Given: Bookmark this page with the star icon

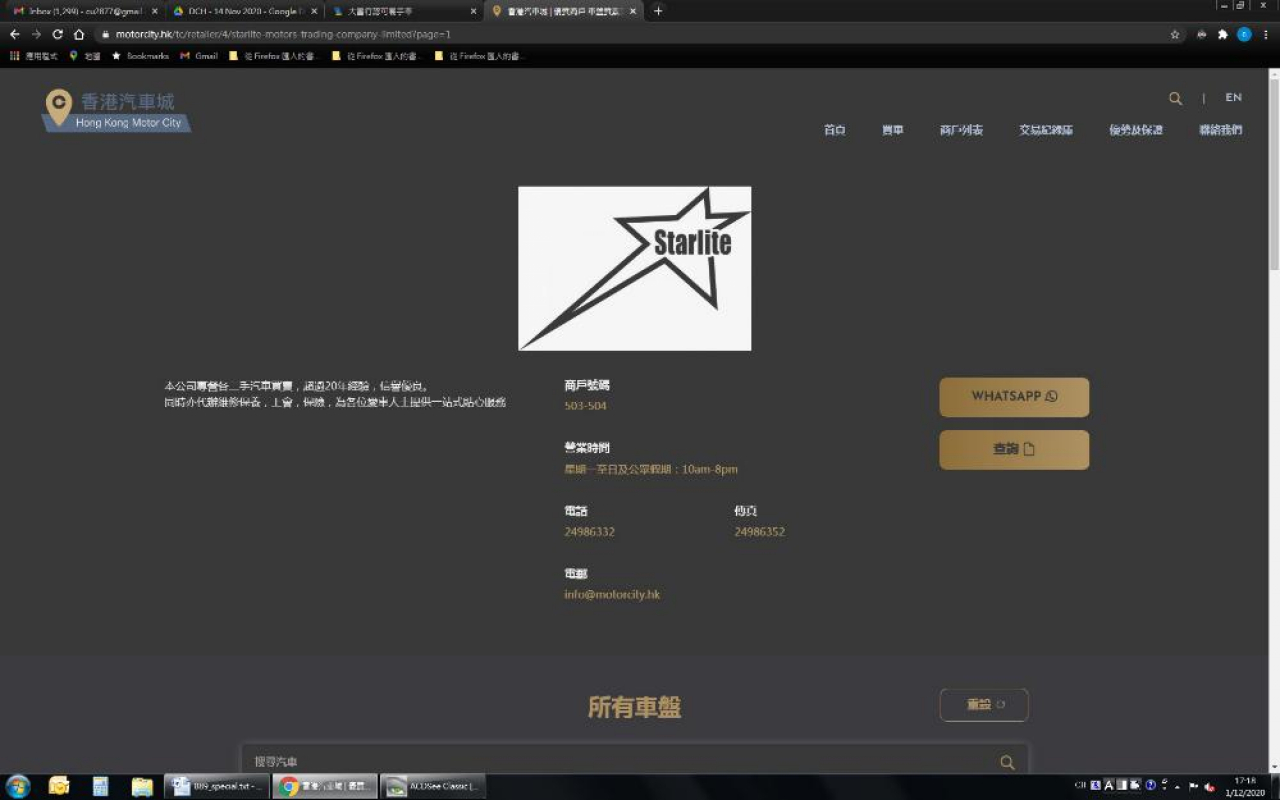Looking at the screenshot, I should [x=1175, y=34].
